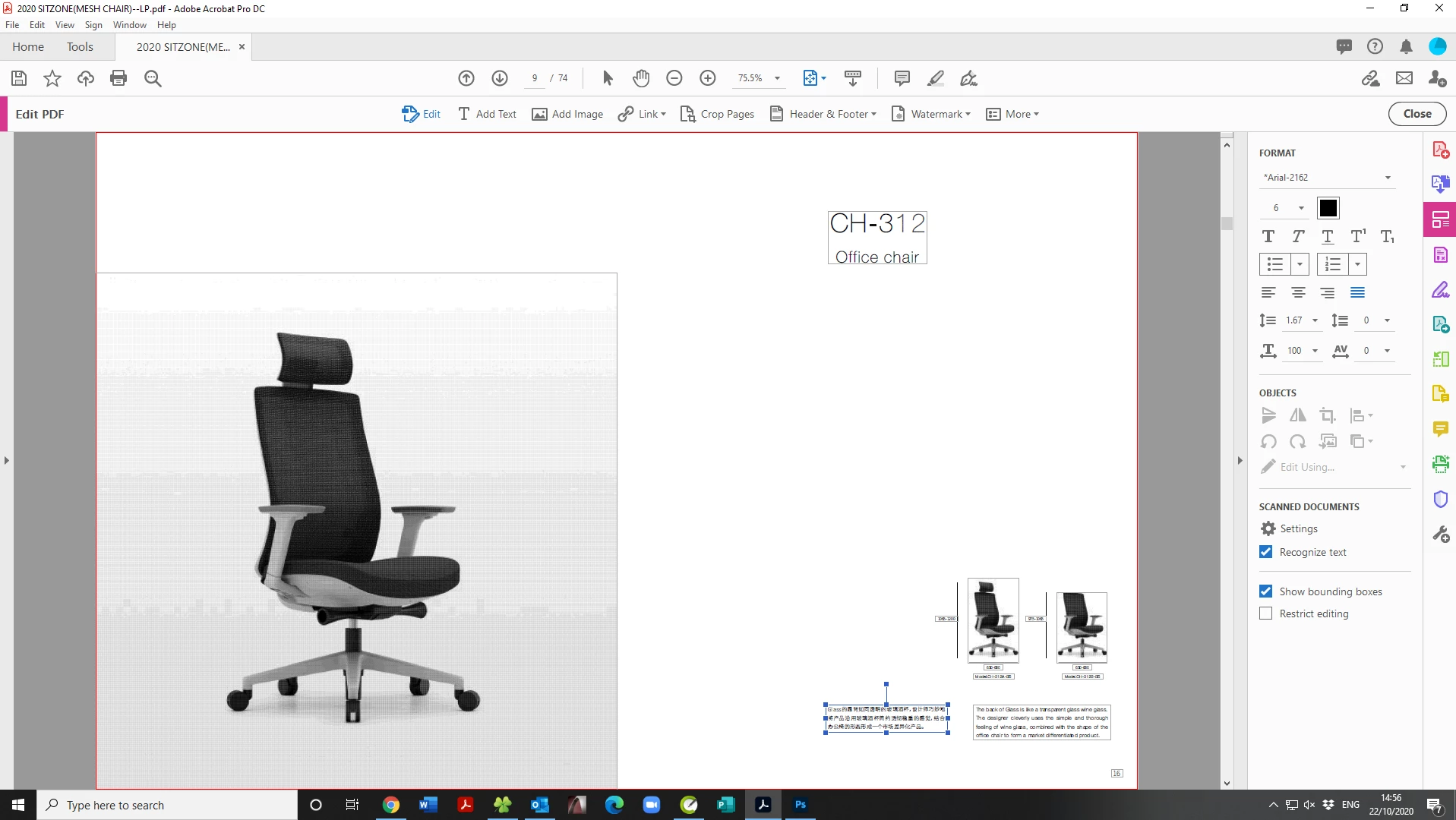The image size is (1456, 820).
Task: Open Photoshop from the taskbar
Action: coord(801,805)
